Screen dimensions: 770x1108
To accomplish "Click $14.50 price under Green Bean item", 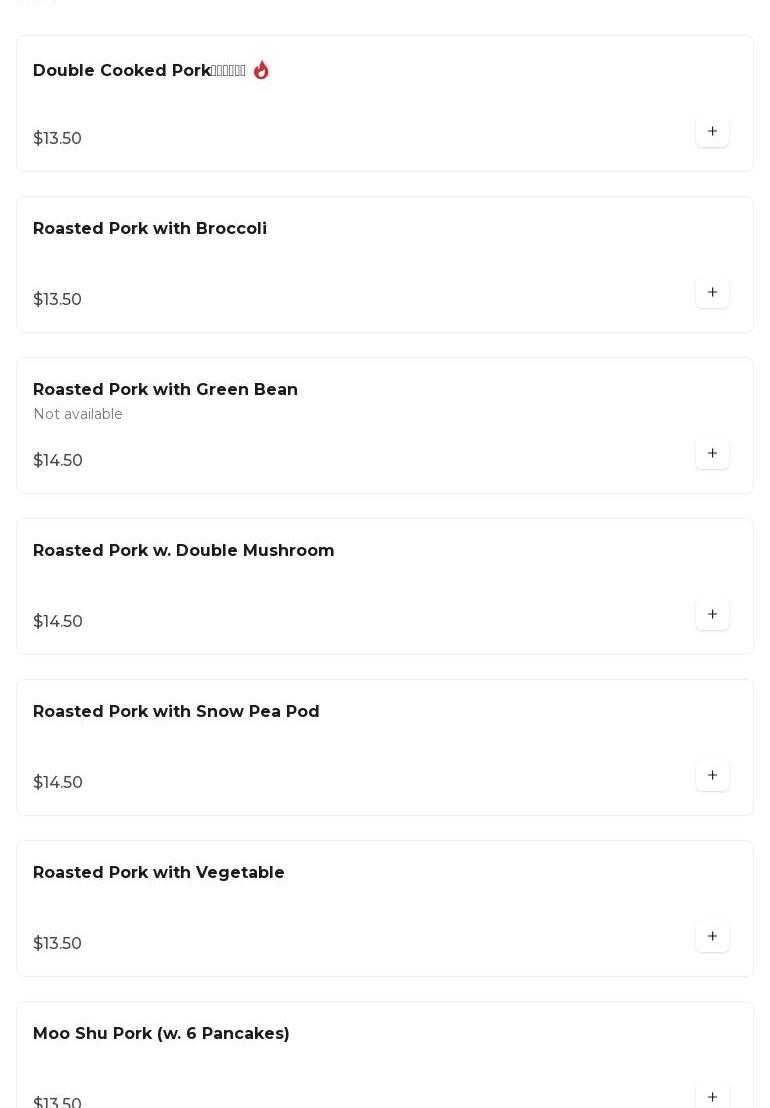I will click(x=58, y=461).
